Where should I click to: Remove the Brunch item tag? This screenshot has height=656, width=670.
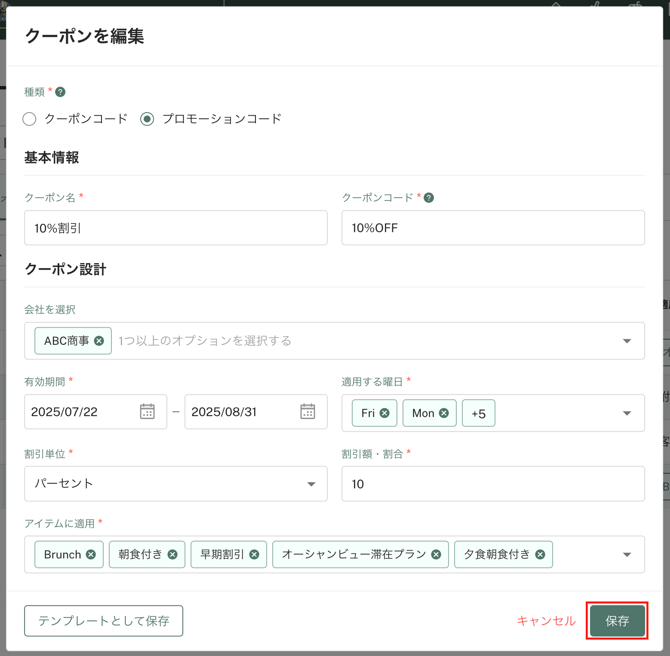pyautogui.click(x=91, y=554)
